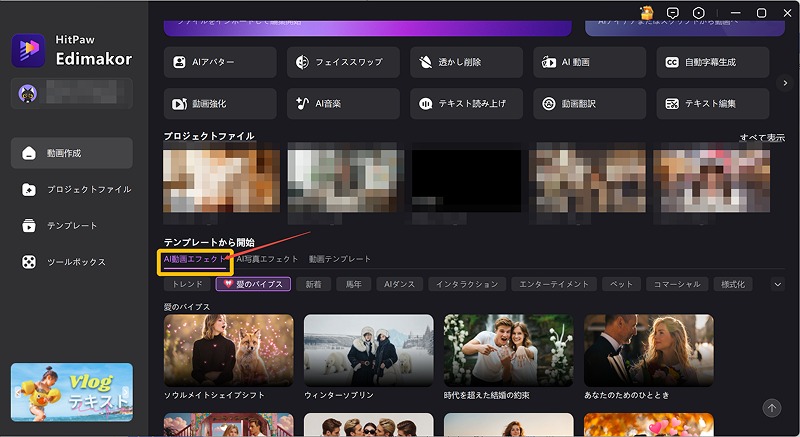Image resolution: width=800 pixels, height=437 pixels.
Task: Select the AIダンス category chip
Action: pyautogui.click(x=399, y=284)
